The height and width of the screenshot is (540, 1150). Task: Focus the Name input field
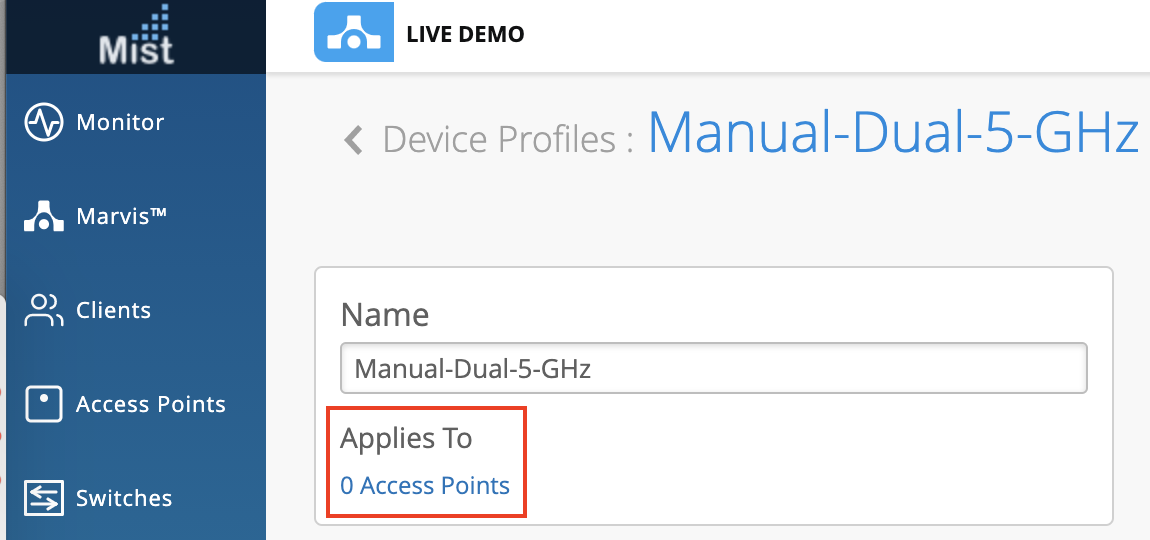713,368
